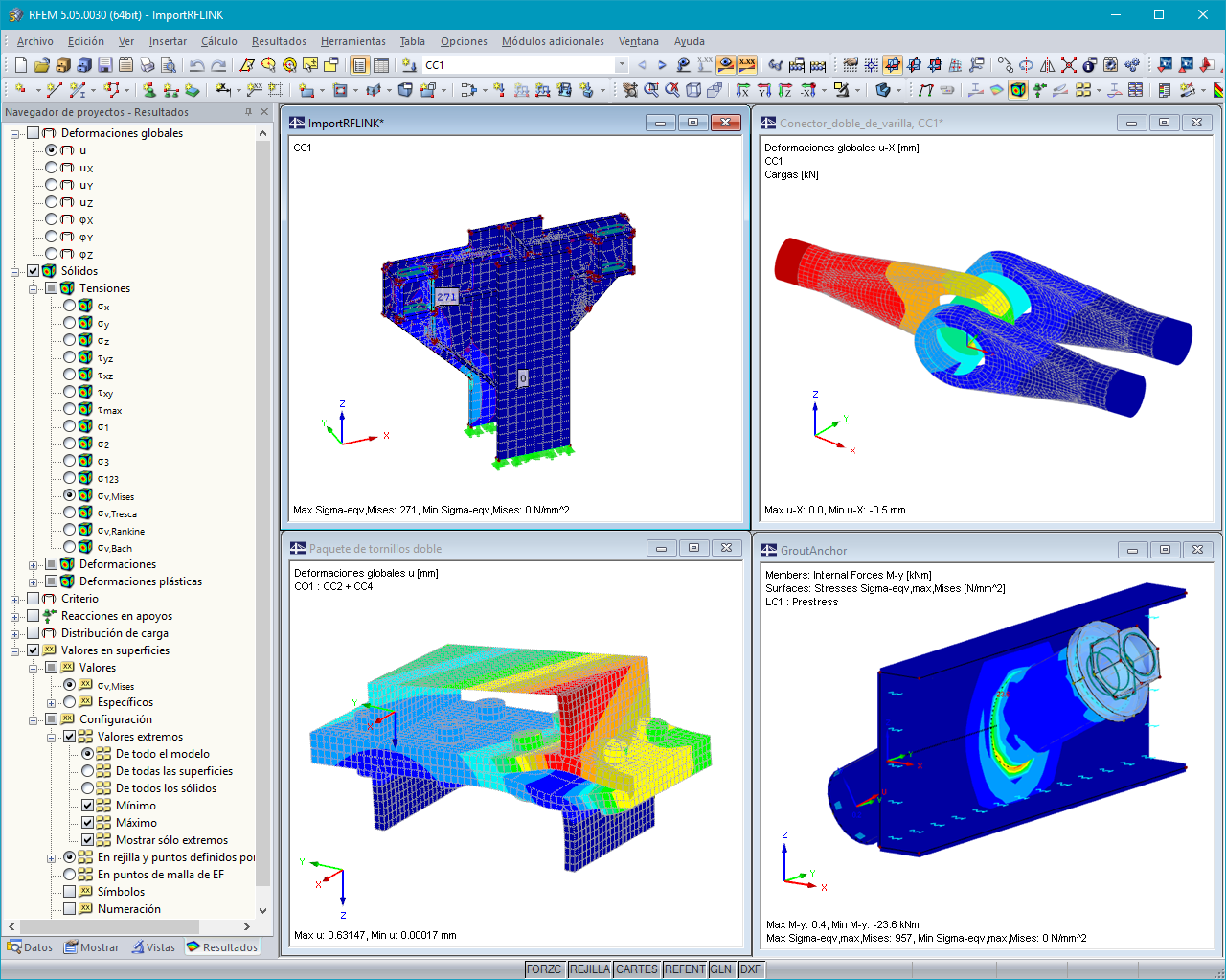Click the New line tool icon

[54, 90]
